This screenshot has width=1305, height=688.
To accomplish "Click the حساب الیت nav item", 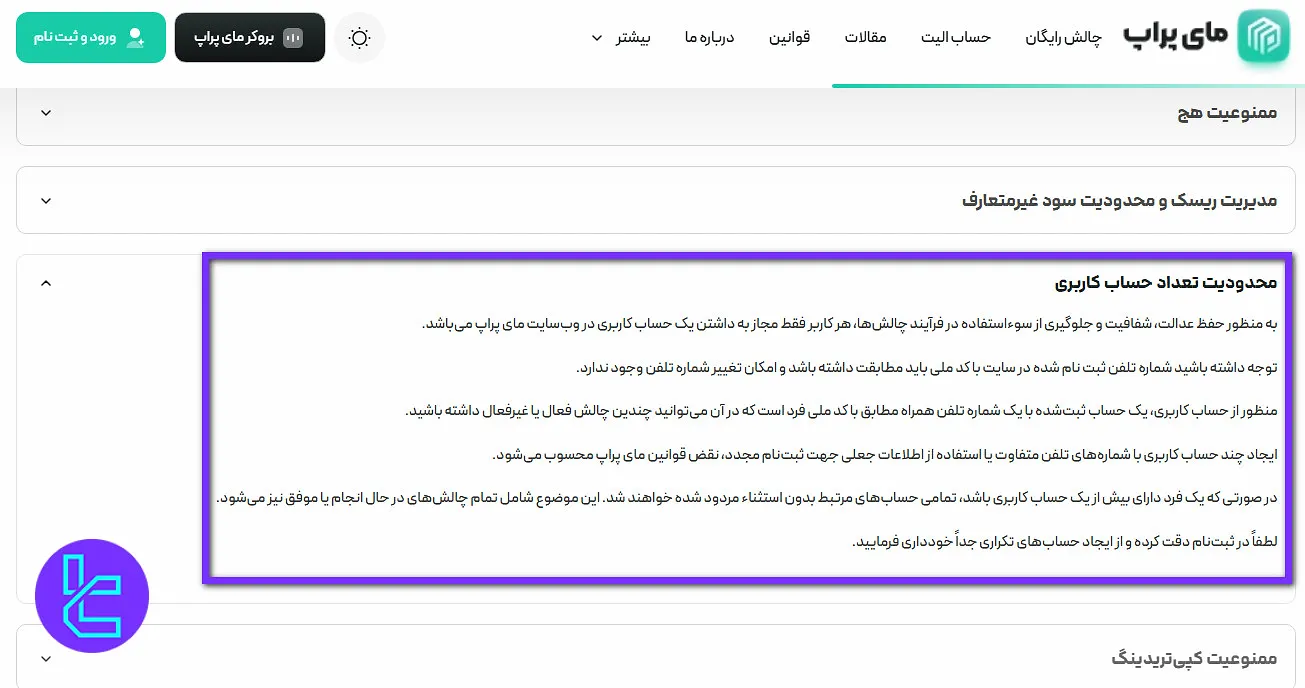I will tap(955, 37).
